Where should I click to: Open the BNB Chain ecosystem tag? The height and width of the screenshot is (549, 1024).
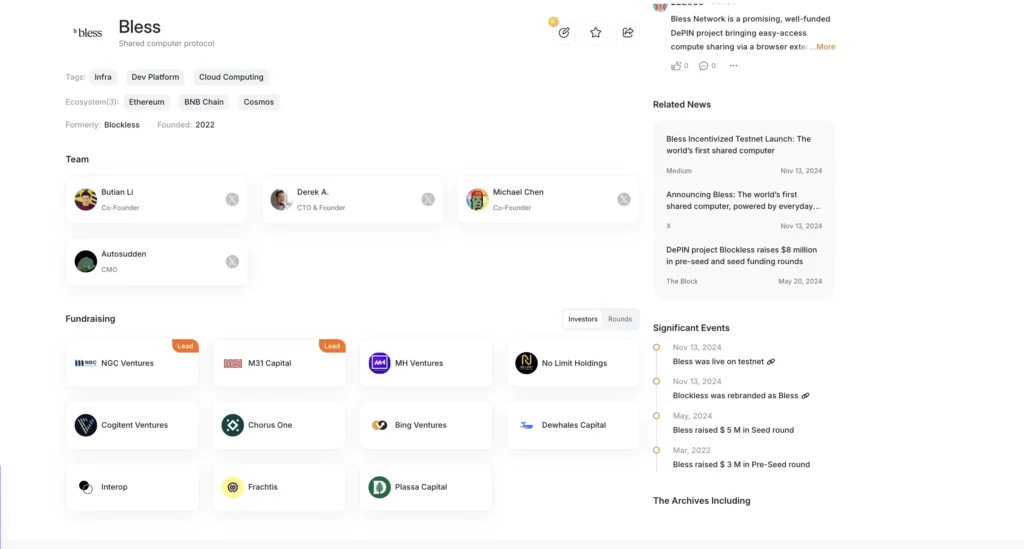pos(204,102)
